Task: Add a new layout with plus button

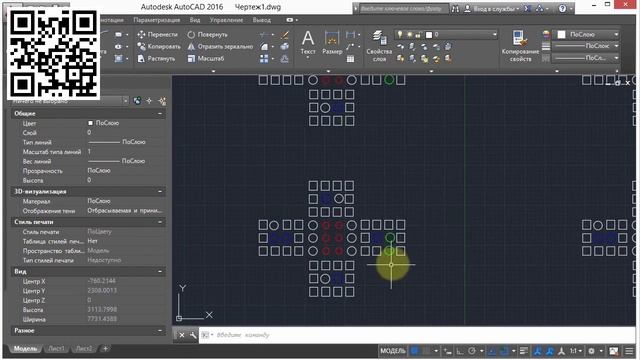Action: (105, 349)
